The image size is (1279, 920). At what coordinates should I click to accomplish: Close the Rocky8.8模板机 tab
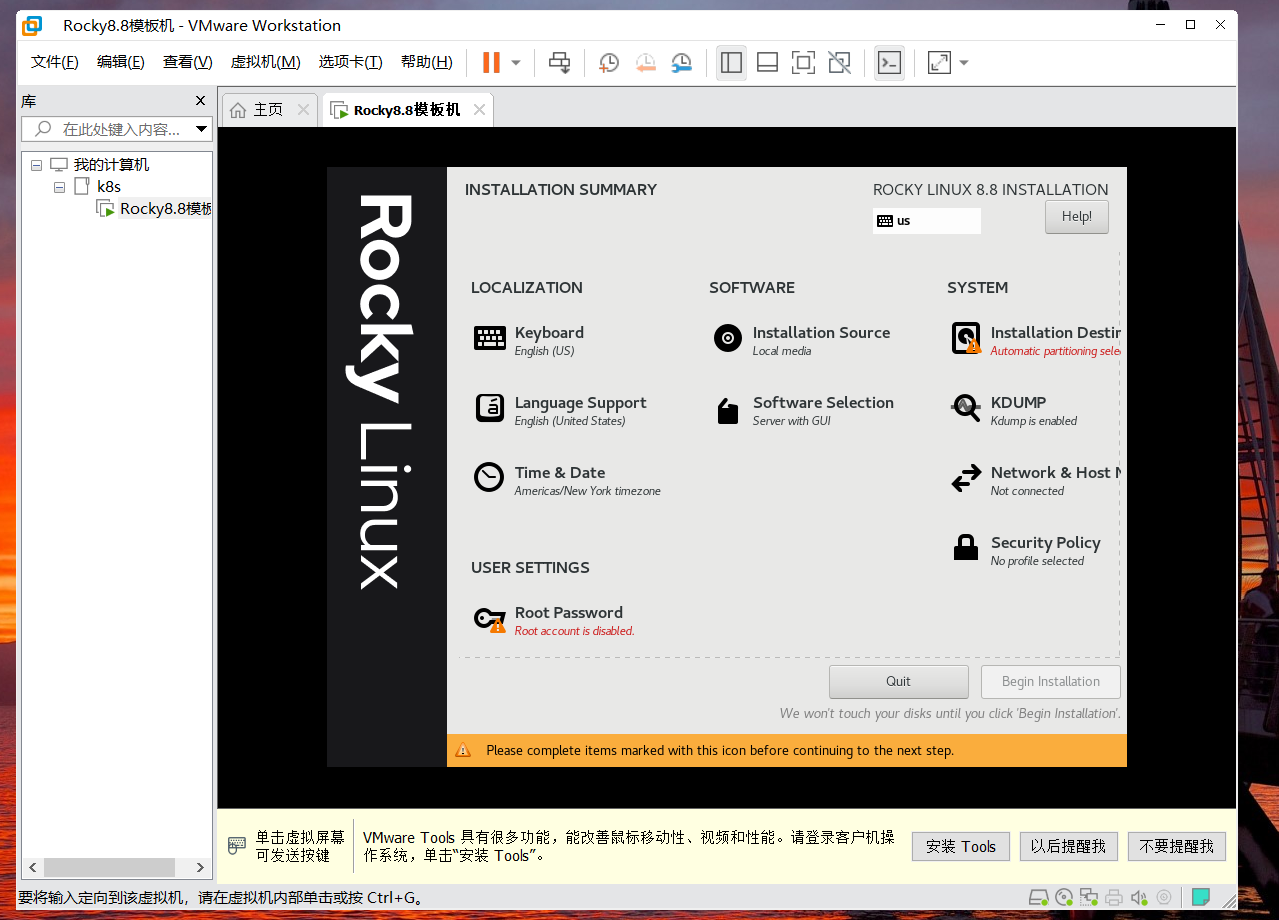tap(480, 110)
